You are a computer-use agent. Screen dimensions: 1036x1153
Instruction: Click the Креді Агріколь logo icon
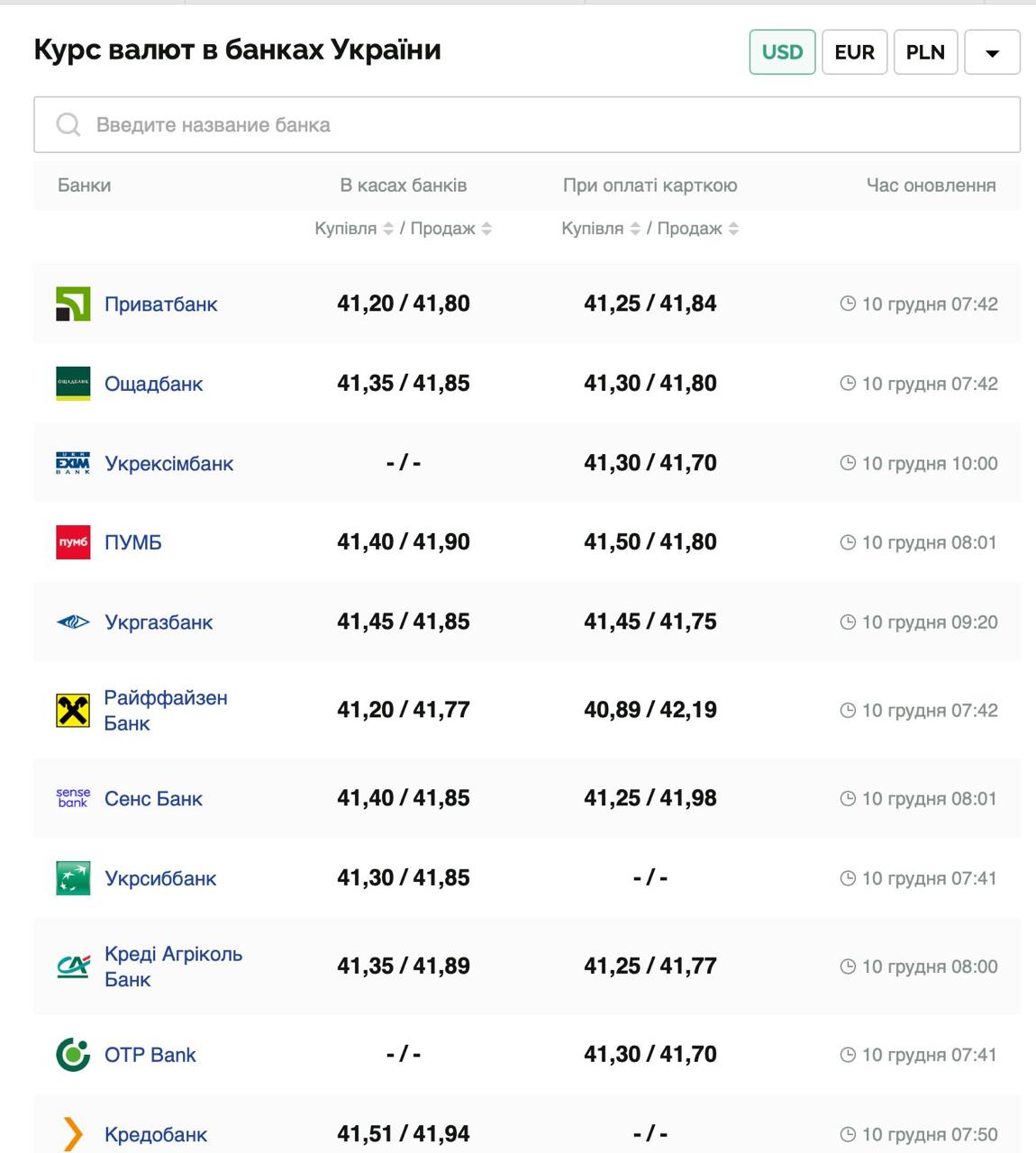tap(73, 967)
